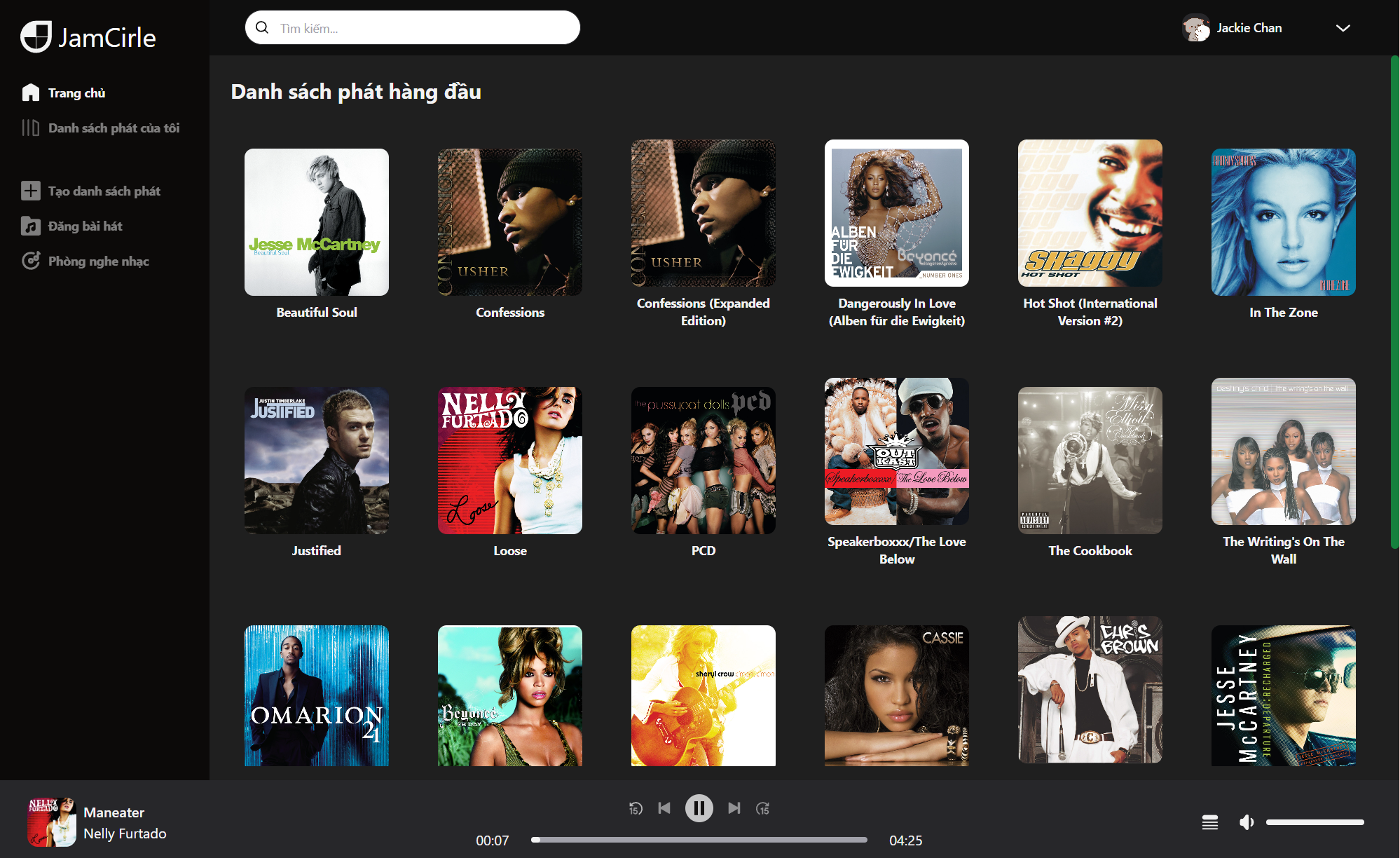Go back to previous track
Image resolution: width=1400 pixels, height=858 pixels.
[664, 808]
